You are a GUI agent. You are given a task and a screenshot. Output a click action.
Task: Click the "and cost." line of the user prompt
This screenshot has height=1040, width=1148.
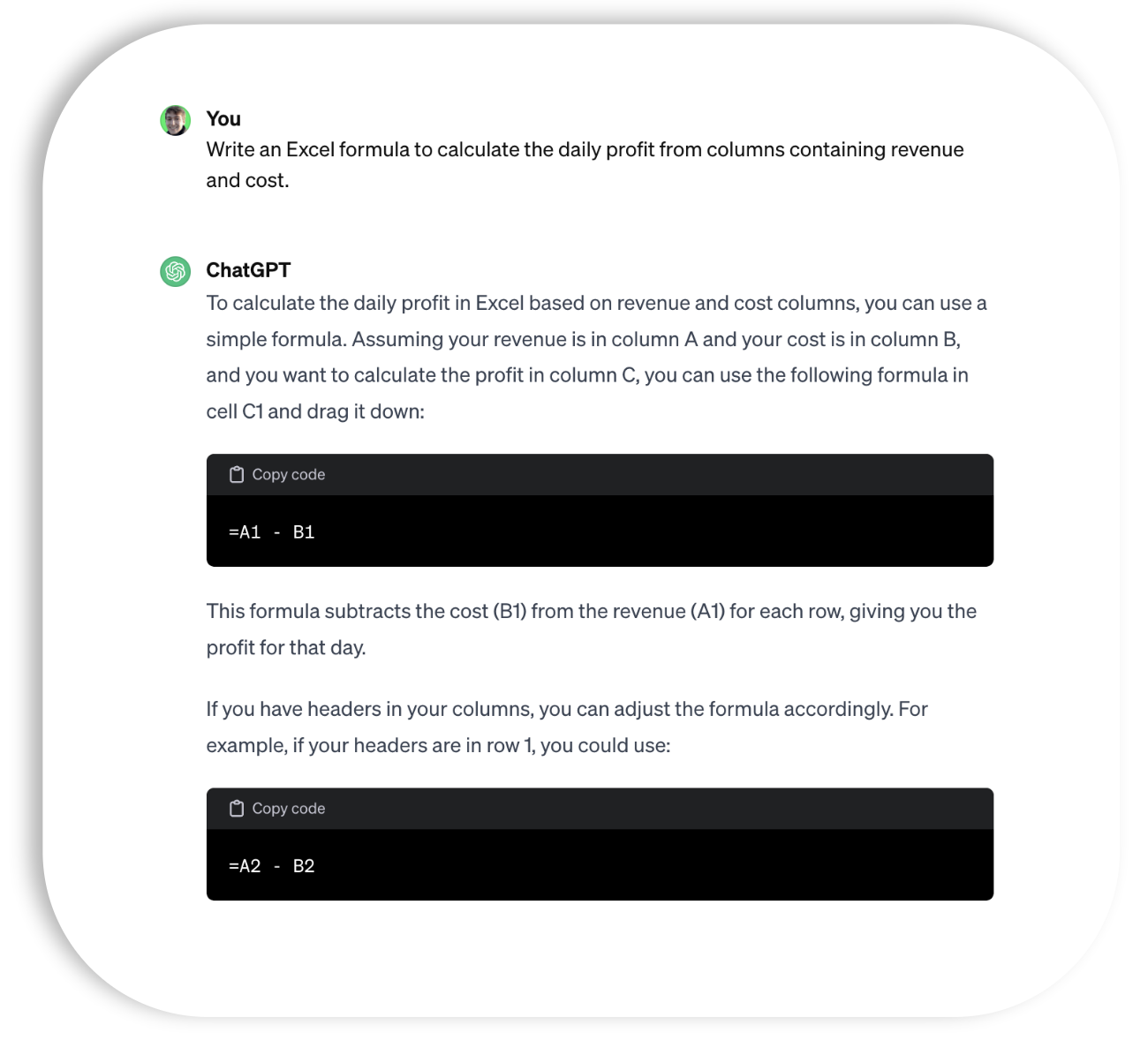pyautogui.click(x=247, y=180)
